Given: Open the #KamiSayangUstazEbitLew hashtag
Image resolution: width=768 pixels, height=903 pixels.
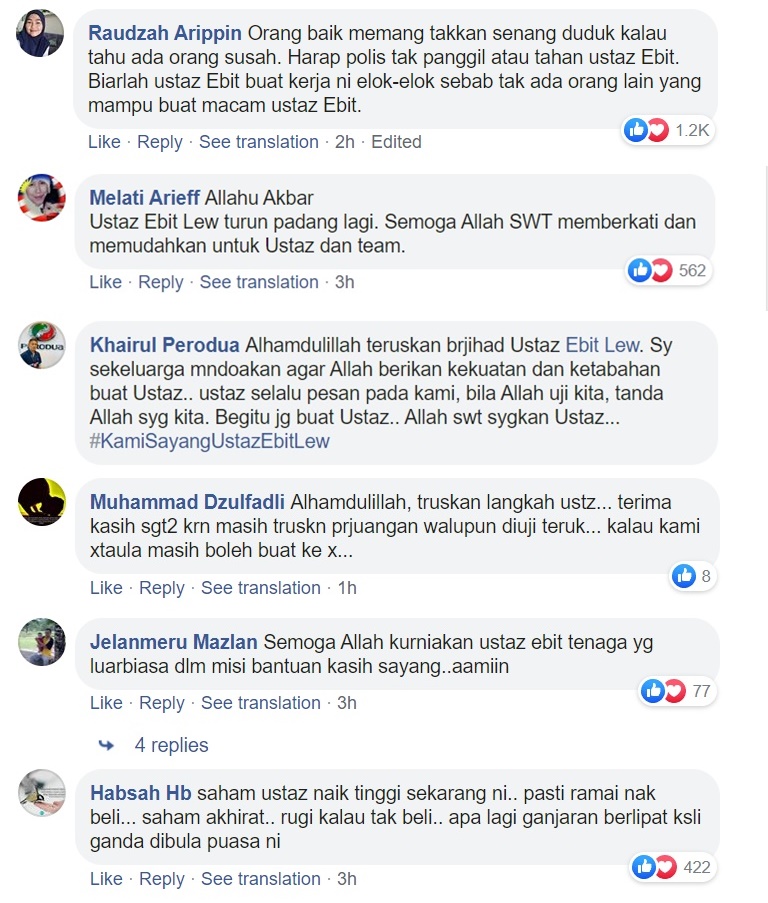Looking at the screenshot, I should [x=210, y=441].
